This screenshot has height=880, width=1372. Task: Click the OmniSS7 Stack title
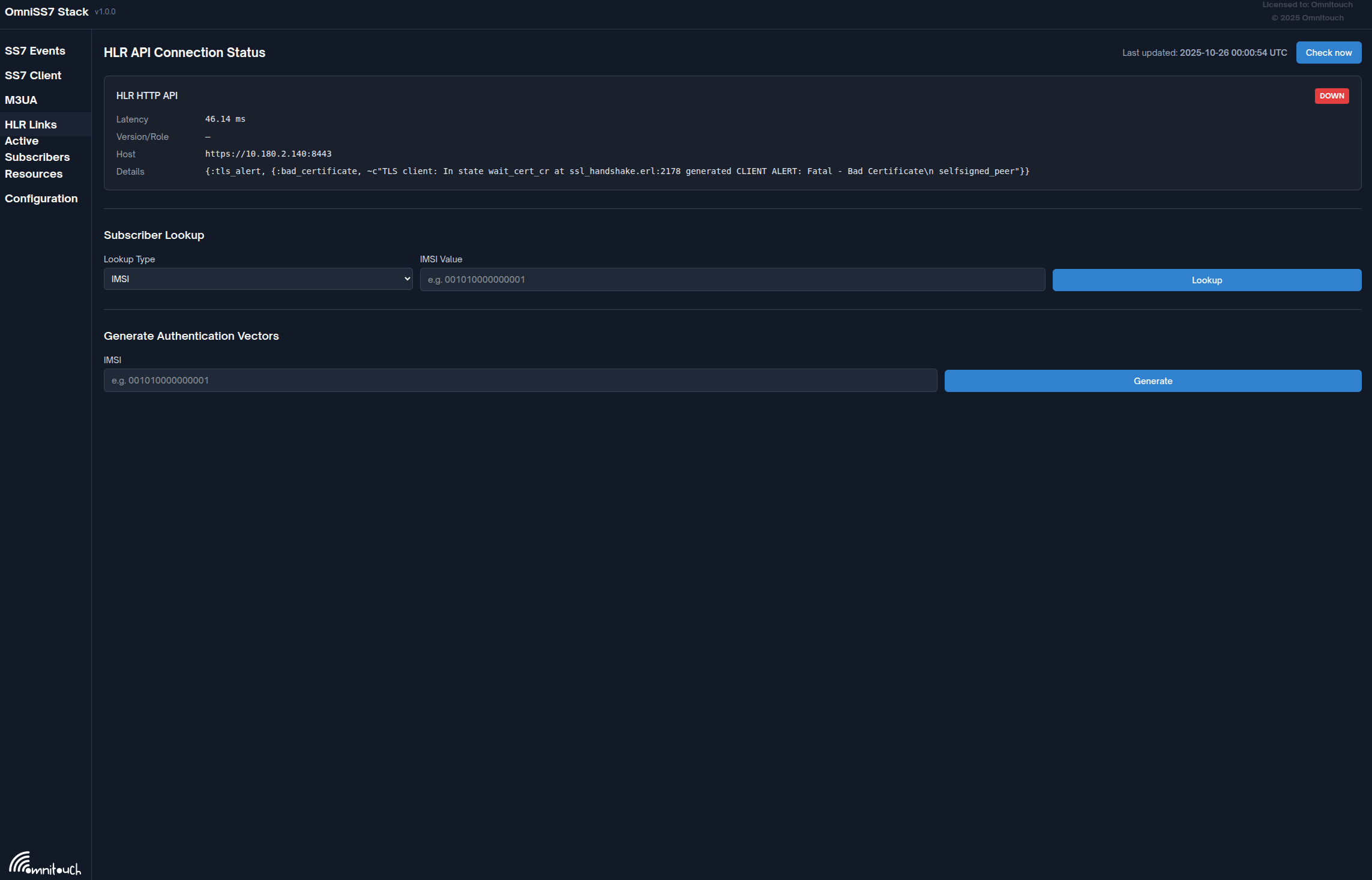[47, 12]
